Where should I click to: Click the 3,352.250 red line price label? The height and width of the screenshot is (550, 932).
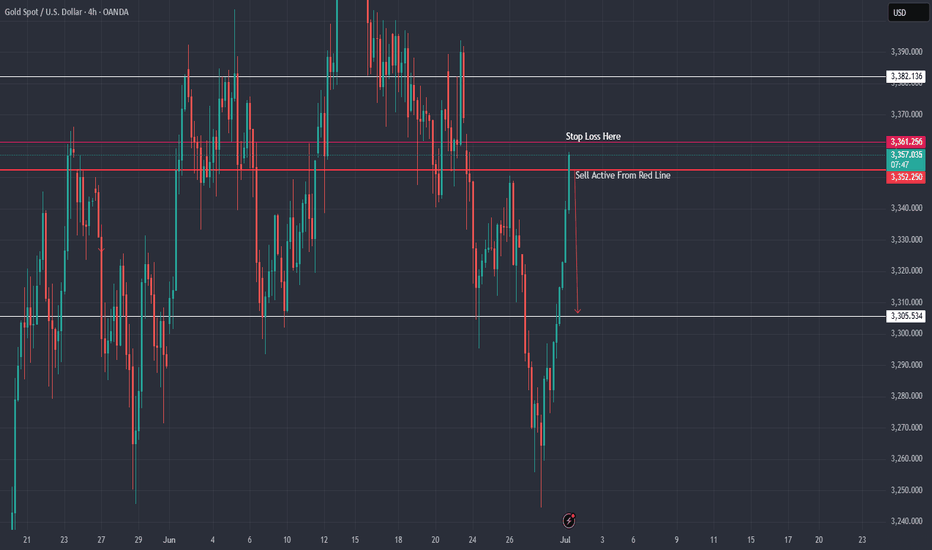906,177
